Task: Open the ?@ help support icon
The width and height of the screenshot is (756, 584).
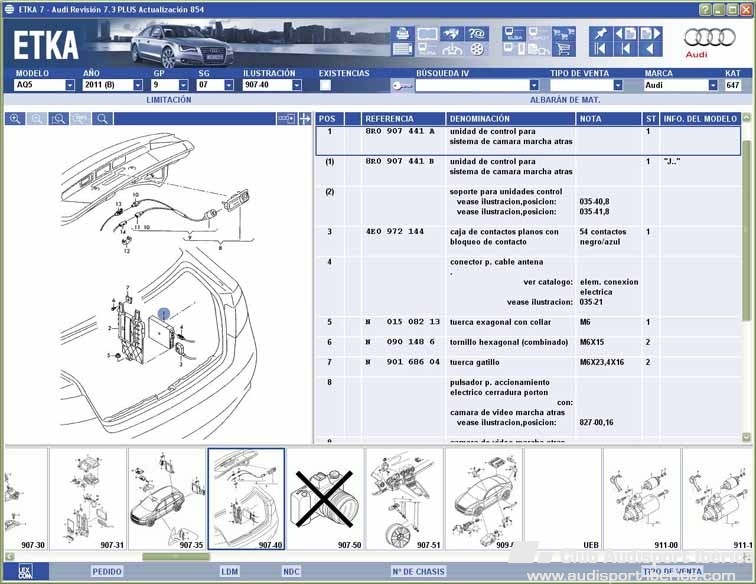Action: 476,34
